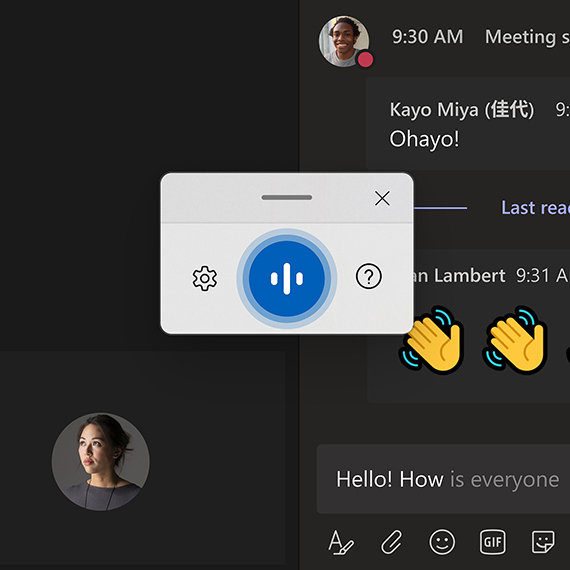Image resolution: width=570 pixels, height=570 pixels.
Task: Open voice typing help question mark
Action: click(x=369, y=276)
